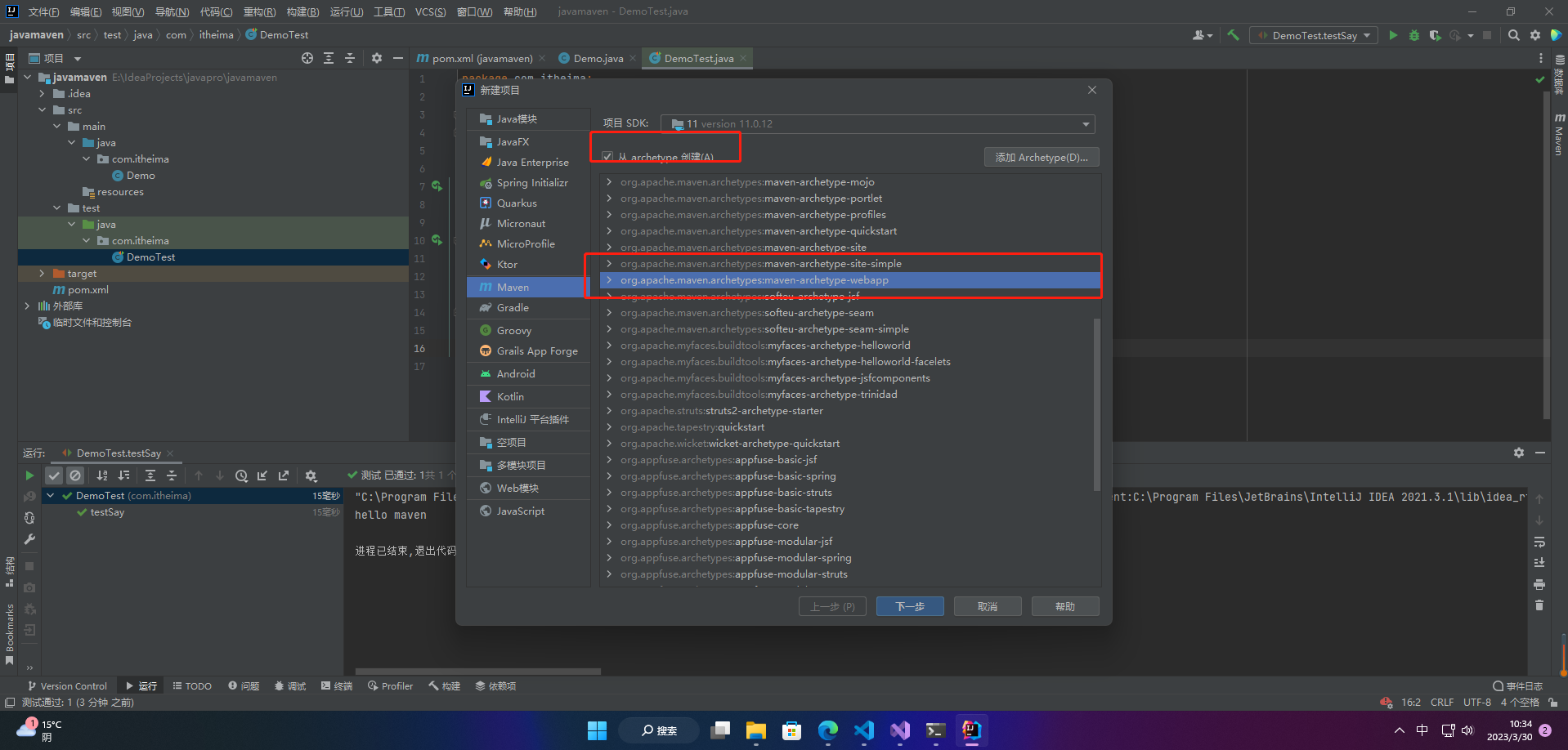
Task: Click the Run output horizontal scrollbar
Action: (478, 672)
